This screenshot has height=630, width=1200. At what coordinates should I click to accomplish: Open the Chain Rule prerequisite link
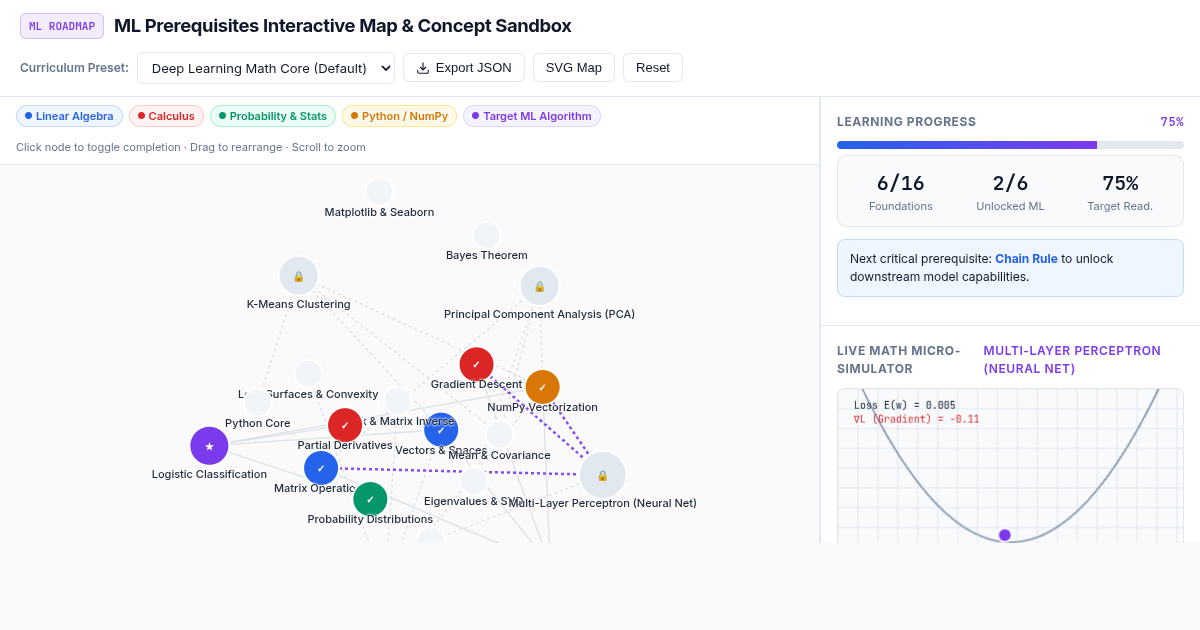pos(1026,258)
